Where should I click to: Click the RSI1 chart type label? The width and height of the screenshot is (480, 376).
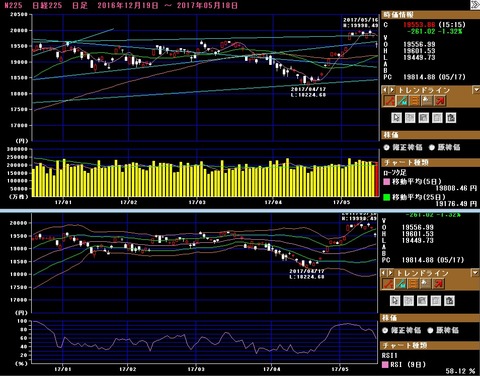click(x=390, y=356)
